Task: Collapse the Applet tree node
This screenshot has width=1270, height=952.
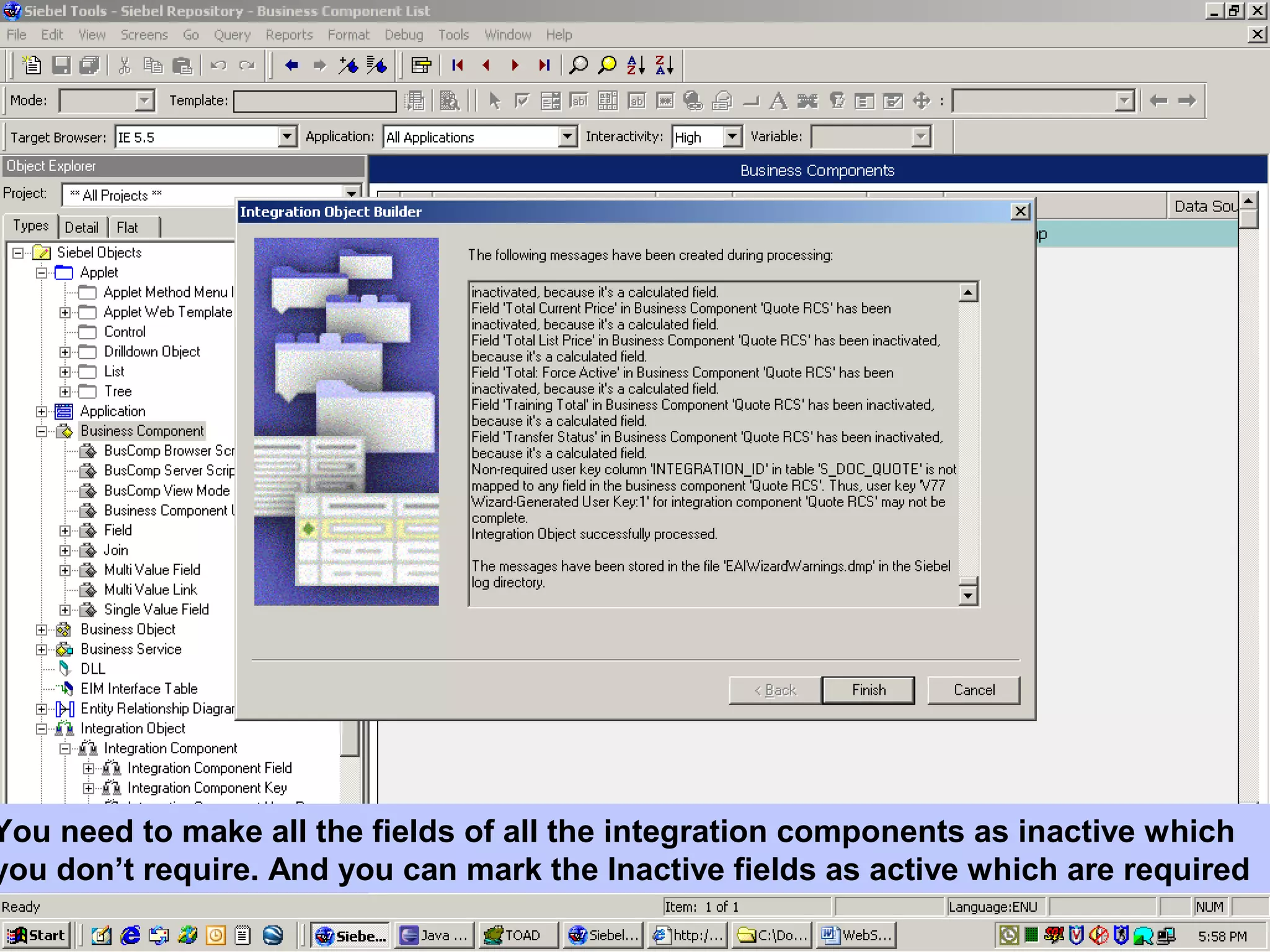Action: (x=41, y=273)
